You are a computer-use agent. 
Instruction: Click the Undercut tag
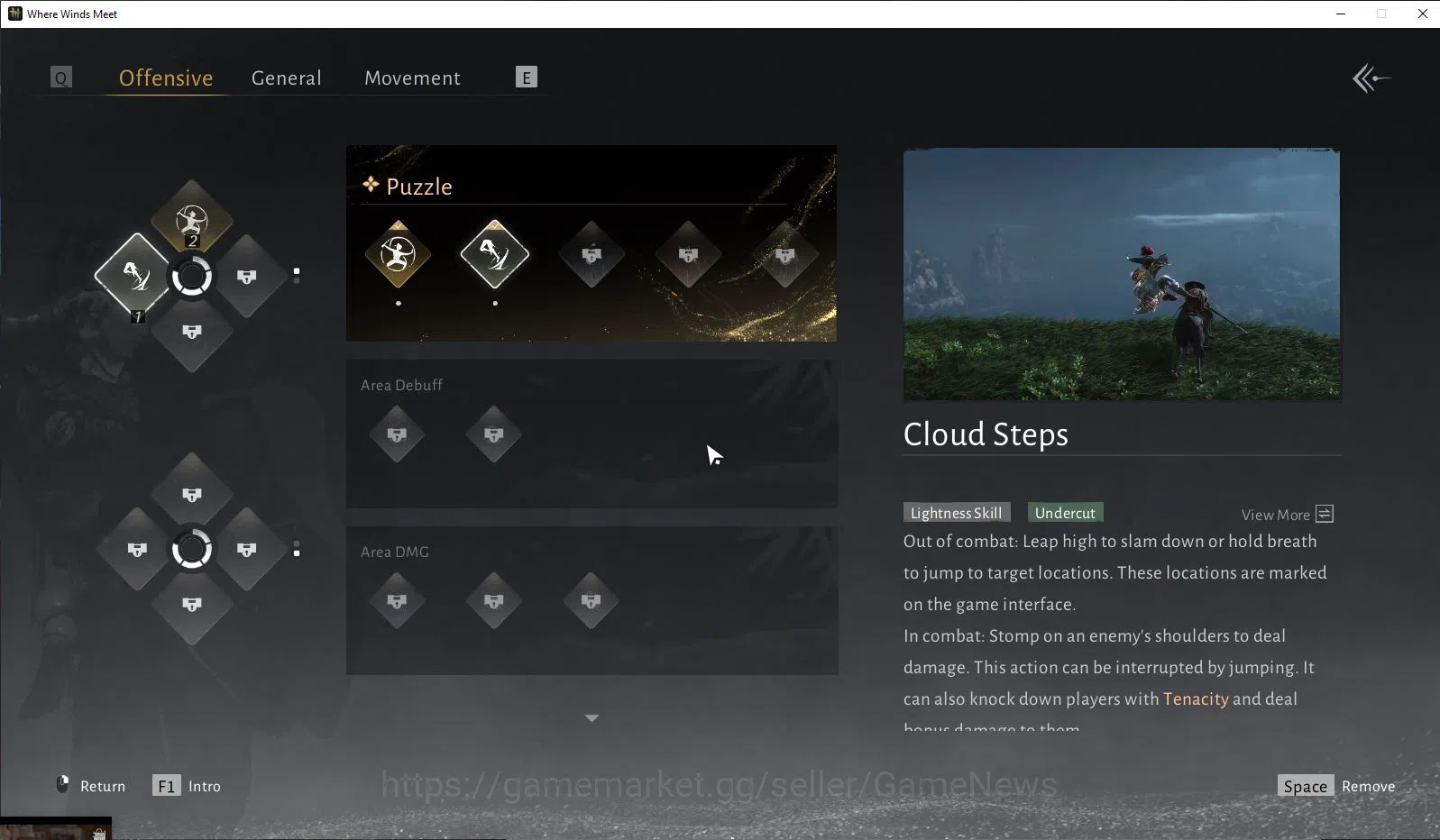pyautogui.click(x=1065, y=513)
